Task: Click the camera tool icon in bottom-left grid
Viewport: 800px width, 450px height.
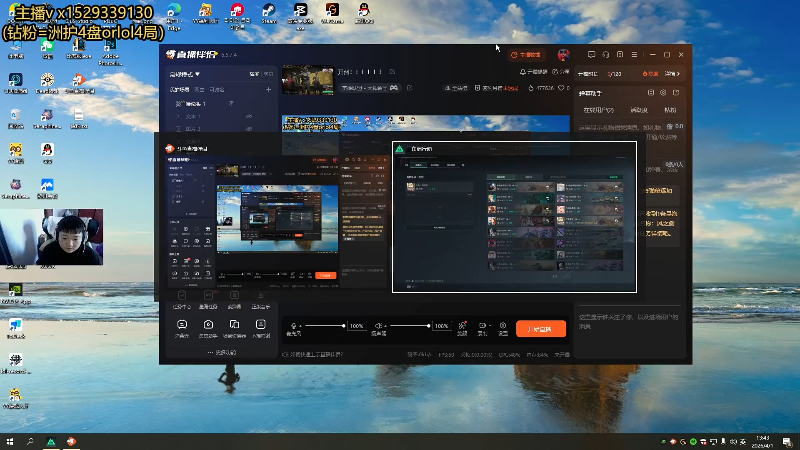Action: 208,324
